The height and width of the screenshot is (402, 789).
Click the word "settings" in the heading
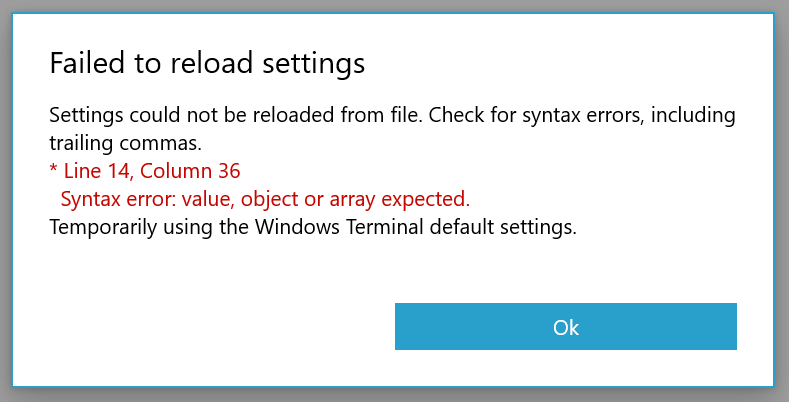[312, 64]
